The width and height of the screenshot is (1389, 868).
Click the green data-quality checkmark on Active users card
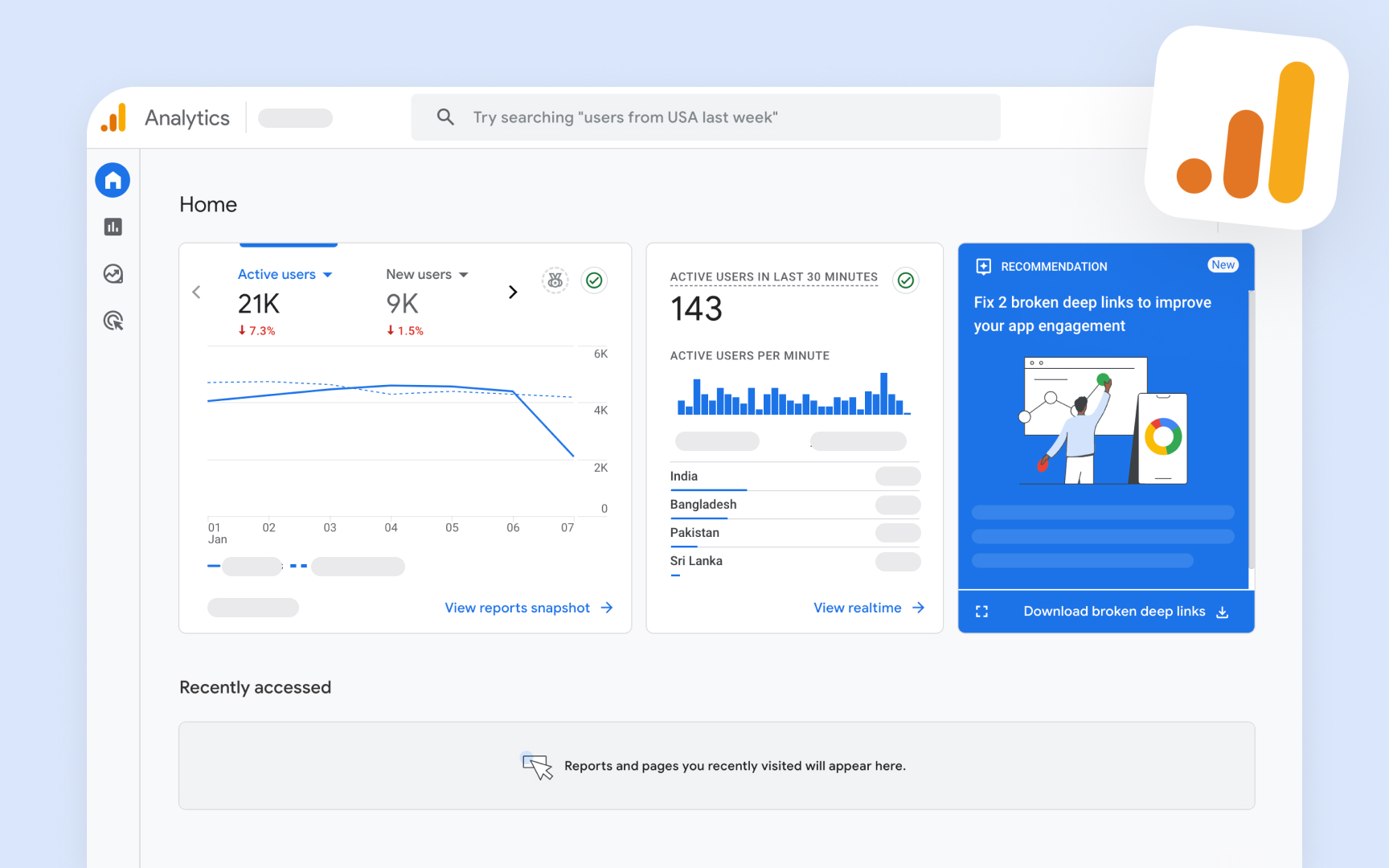click(594, 280)
